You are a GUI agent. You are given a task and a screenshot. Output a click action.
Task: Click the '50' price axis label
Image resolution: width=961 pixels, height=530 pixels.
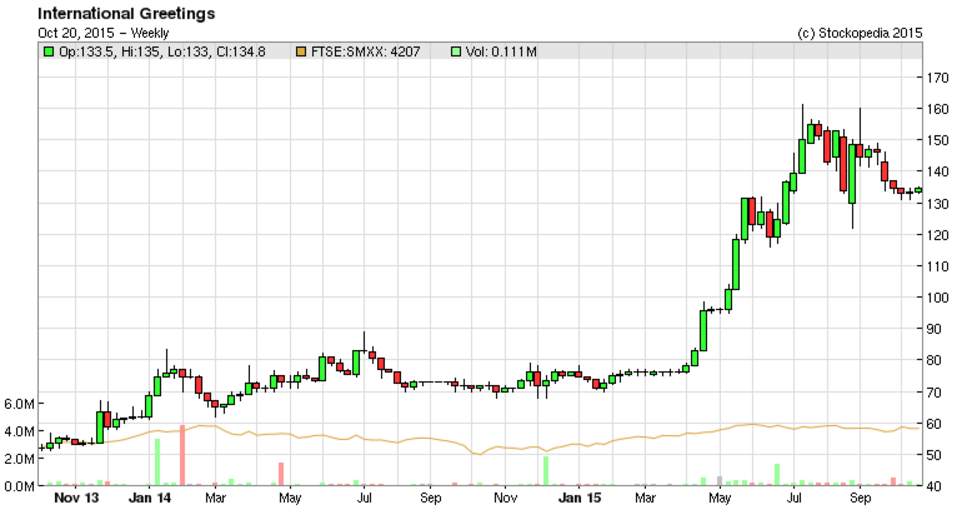pos(934,455)
